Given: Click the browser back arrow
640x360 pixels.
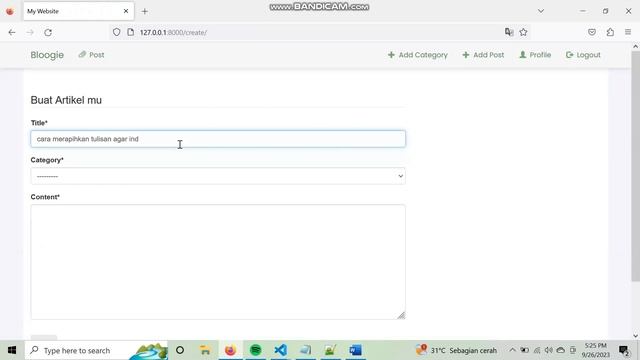Looking at the screenshot, I should 12,32.
